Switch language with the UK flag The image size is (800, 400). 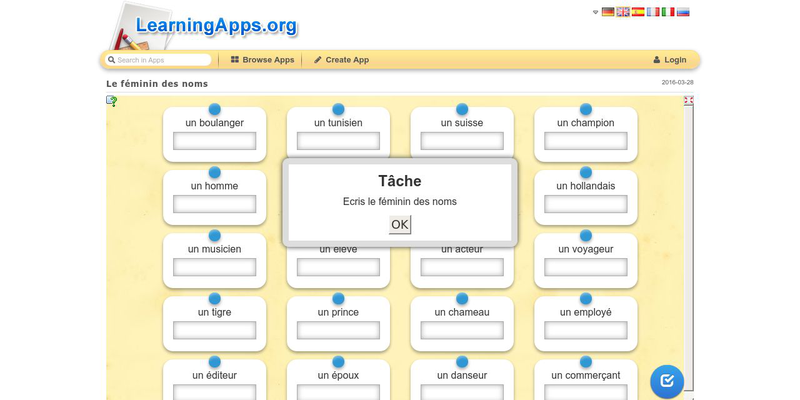tap(623, 12)
